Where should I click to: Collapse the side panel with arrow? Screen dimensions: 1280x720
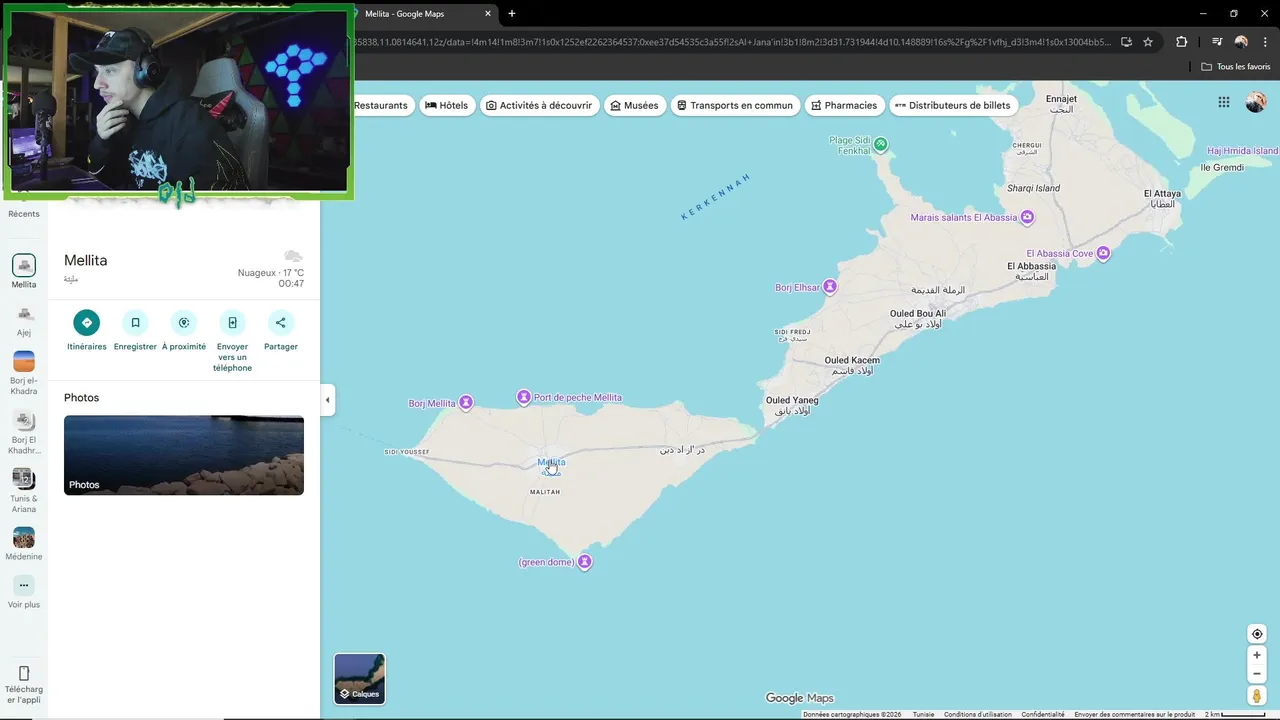327,400
